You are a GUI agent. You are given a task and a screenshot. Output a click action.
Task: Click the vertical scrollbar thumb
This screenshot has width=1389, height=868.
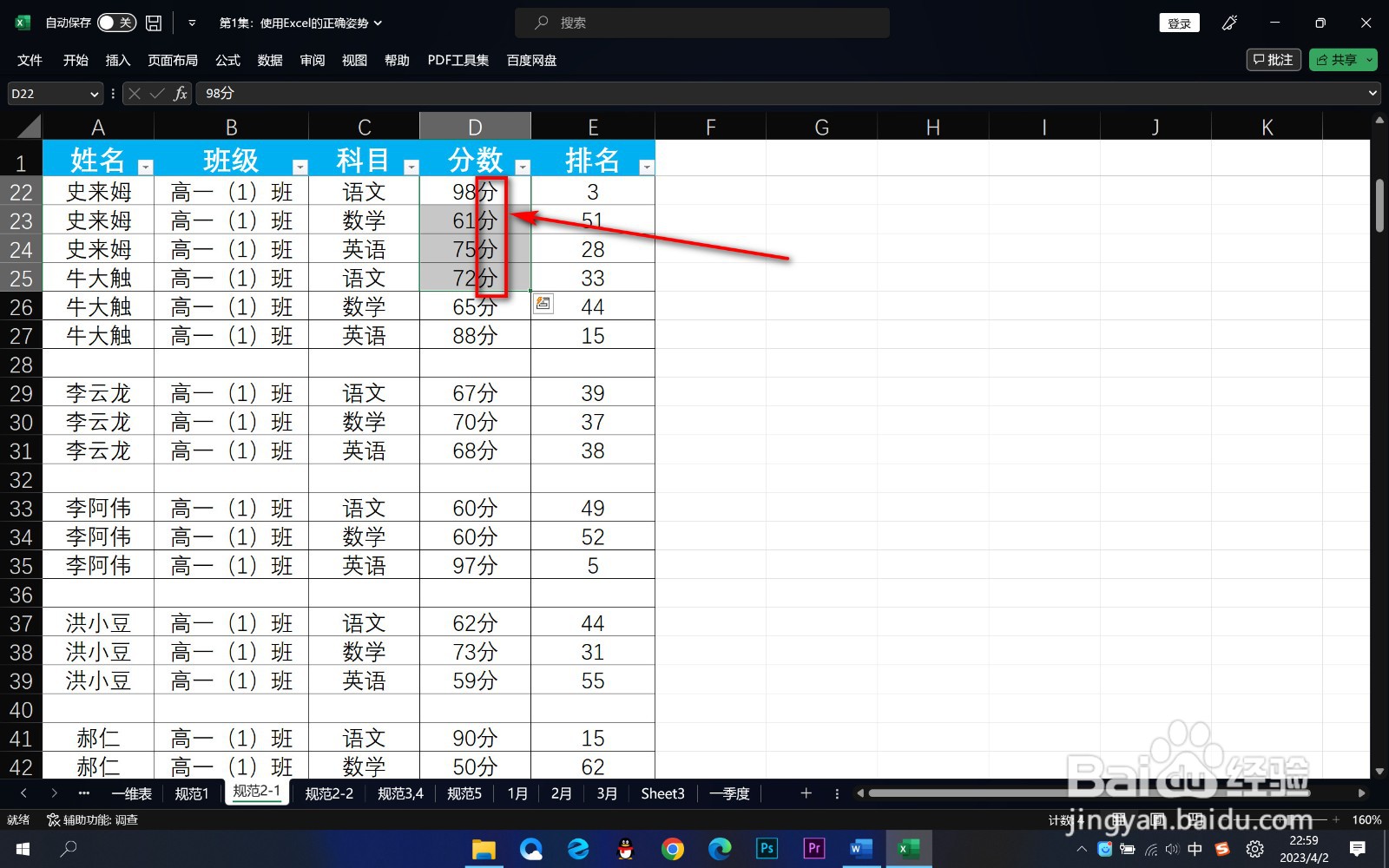[x=1379, y=206]
